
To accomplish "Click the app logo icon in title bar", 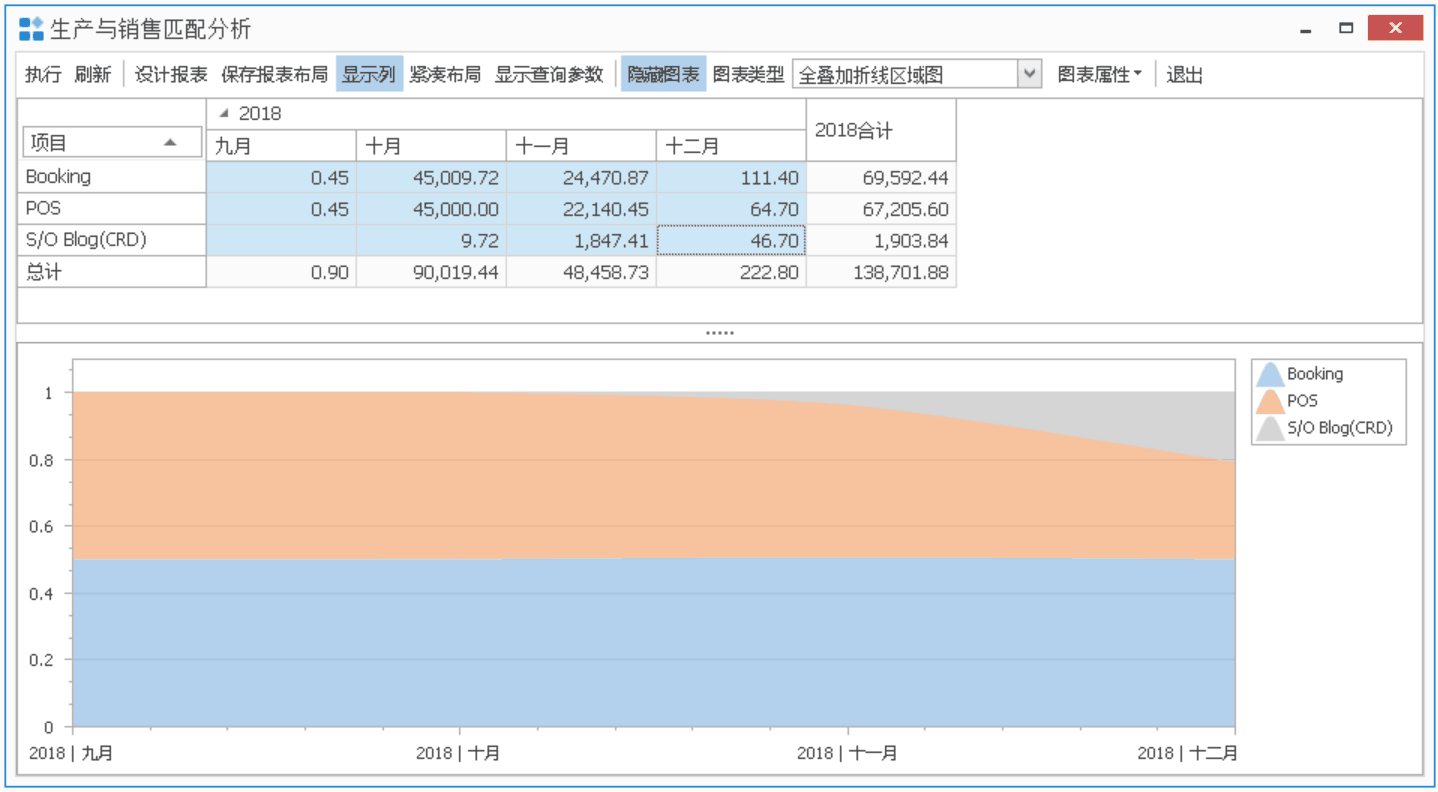I will [31, 29].
